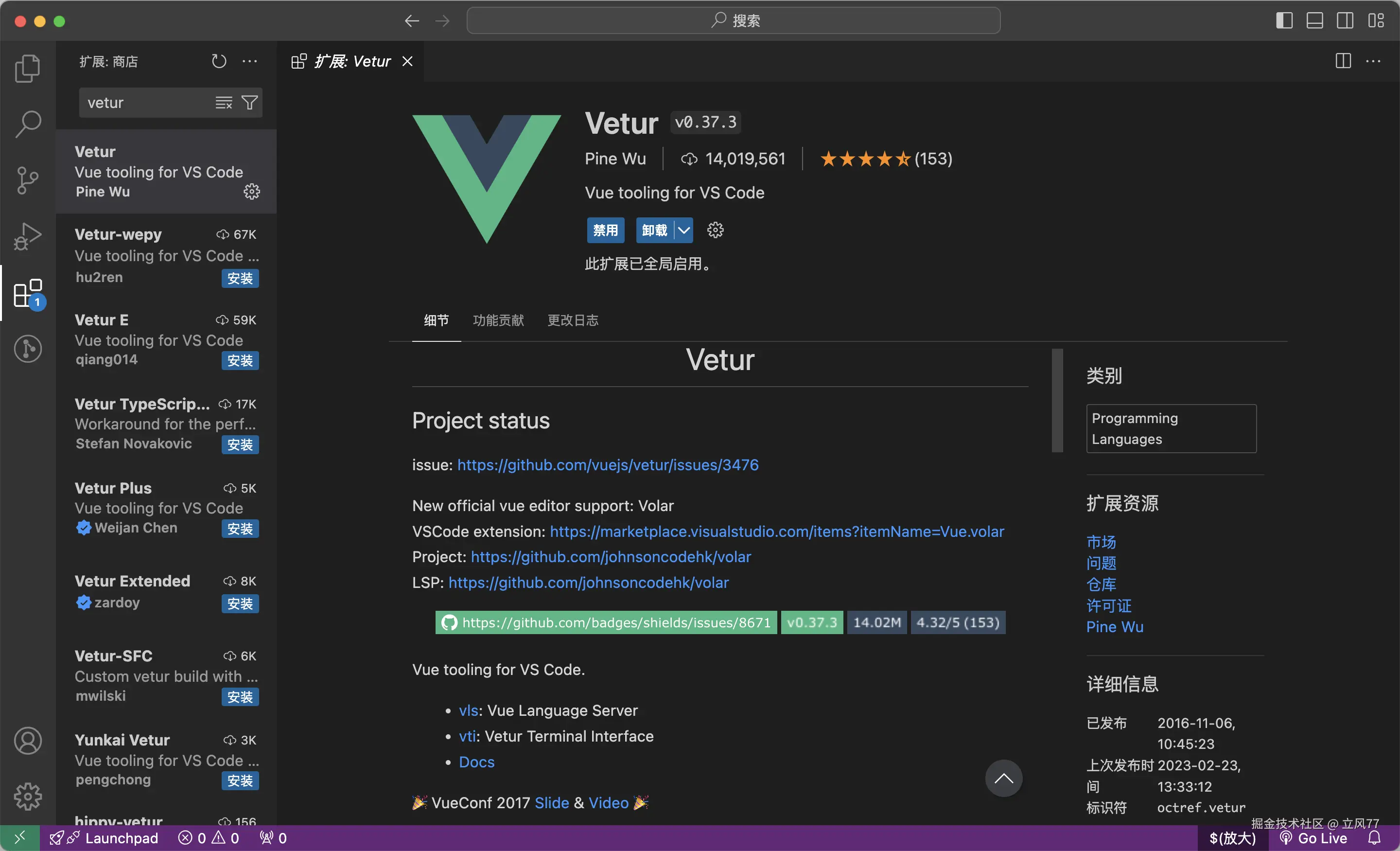Open extensions view more actions menu
1400x851 pixels.
click(249, 61)
